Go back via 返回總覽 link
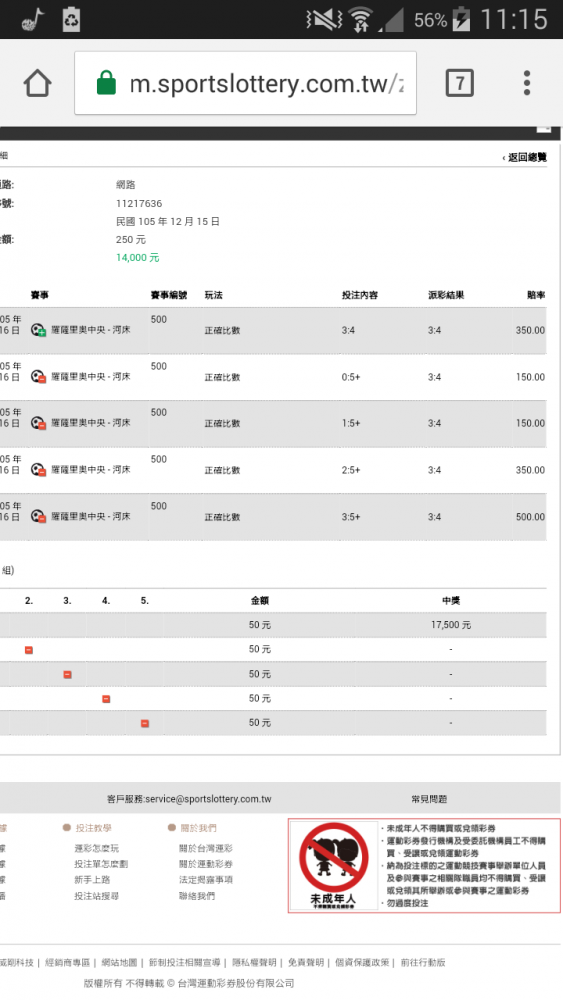The height and width of the screenshot is (1000, 563). coord(524,158)
